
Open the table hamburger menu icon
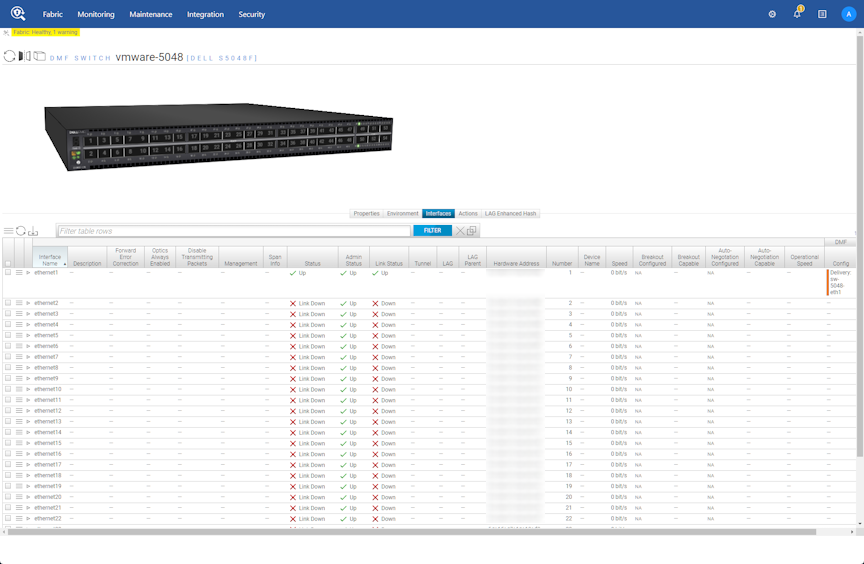[x=8, y=231]
